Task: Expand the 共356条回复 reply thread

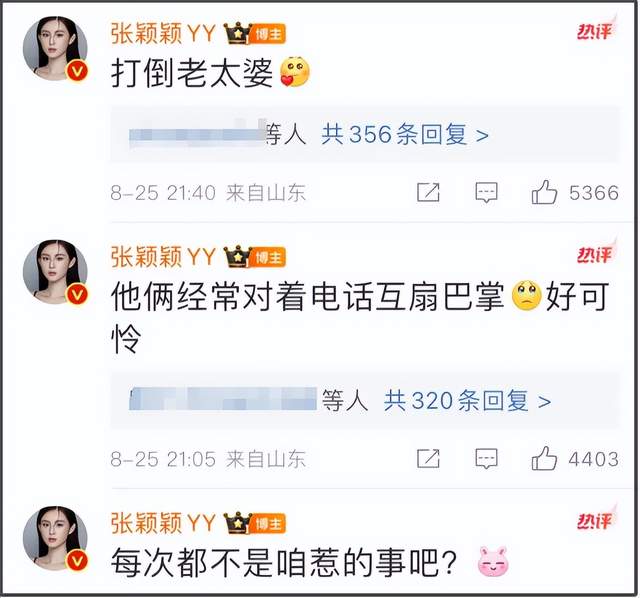Action: (x=404, y=134)
